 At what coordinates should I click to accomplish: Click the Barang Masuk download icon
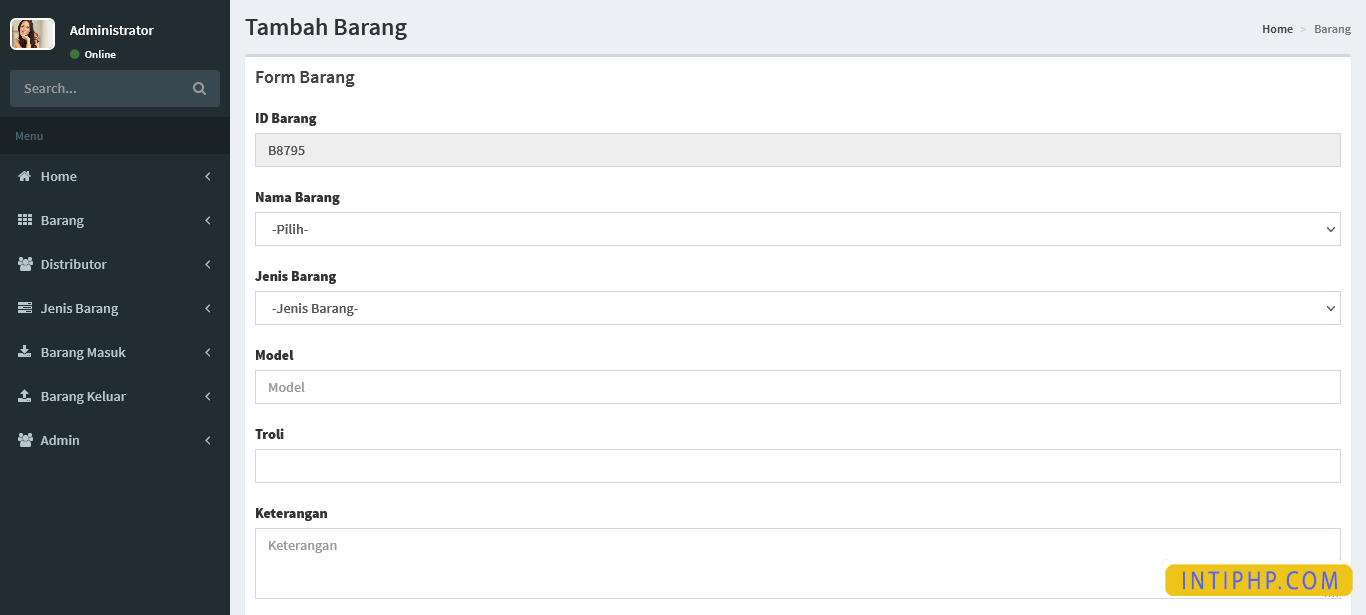pyautogui.click(x=25, y=352)
